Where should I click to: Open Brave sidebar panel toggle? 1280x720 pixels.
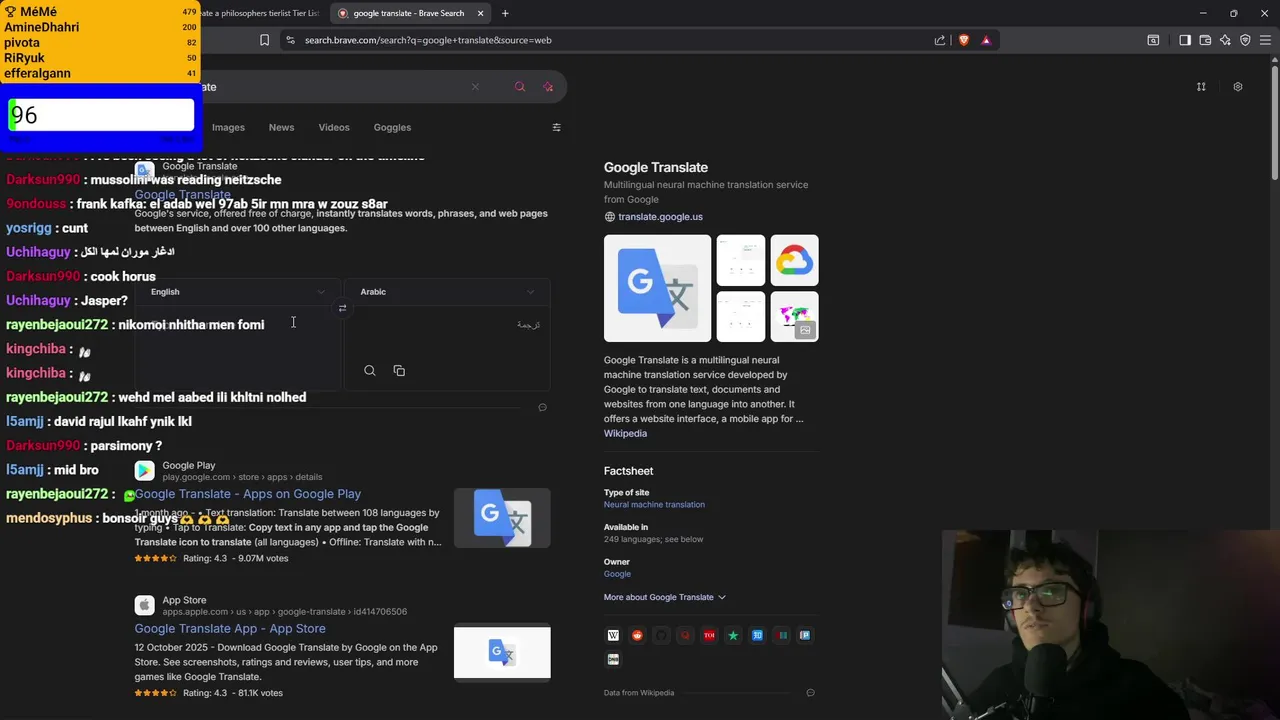click(1185, 40)
